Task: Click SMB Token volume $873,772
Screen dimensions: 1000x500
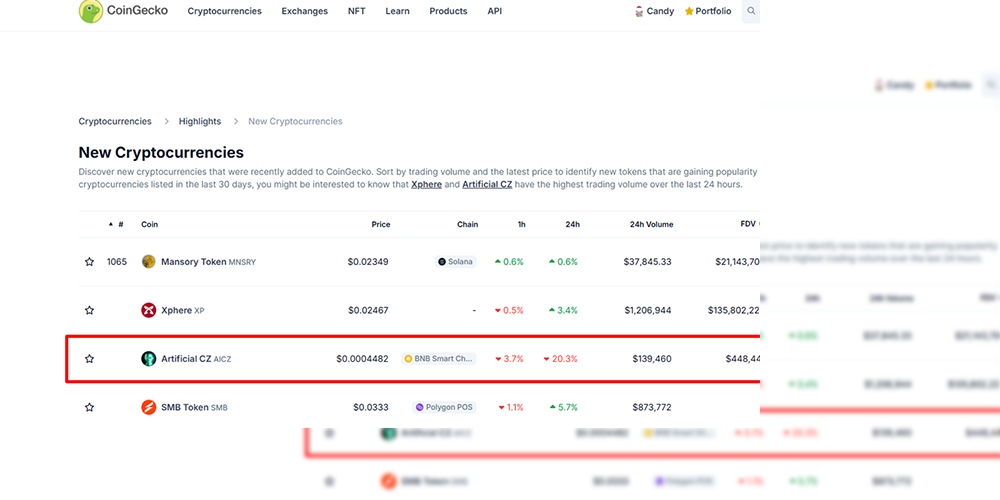Action: [x=652, y=408]
